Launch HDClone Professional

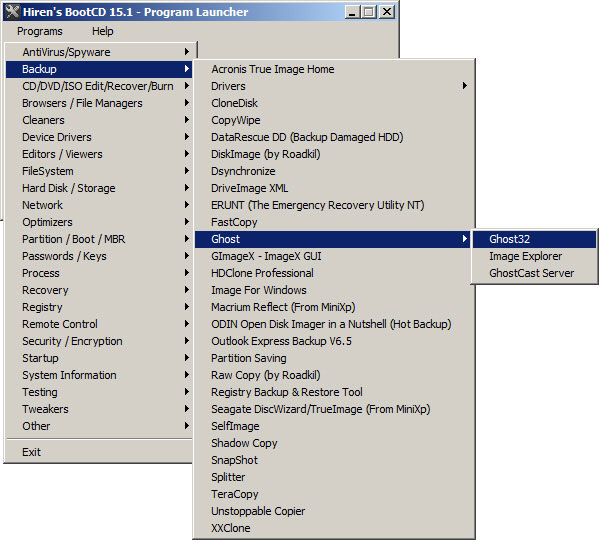point(333,273)
